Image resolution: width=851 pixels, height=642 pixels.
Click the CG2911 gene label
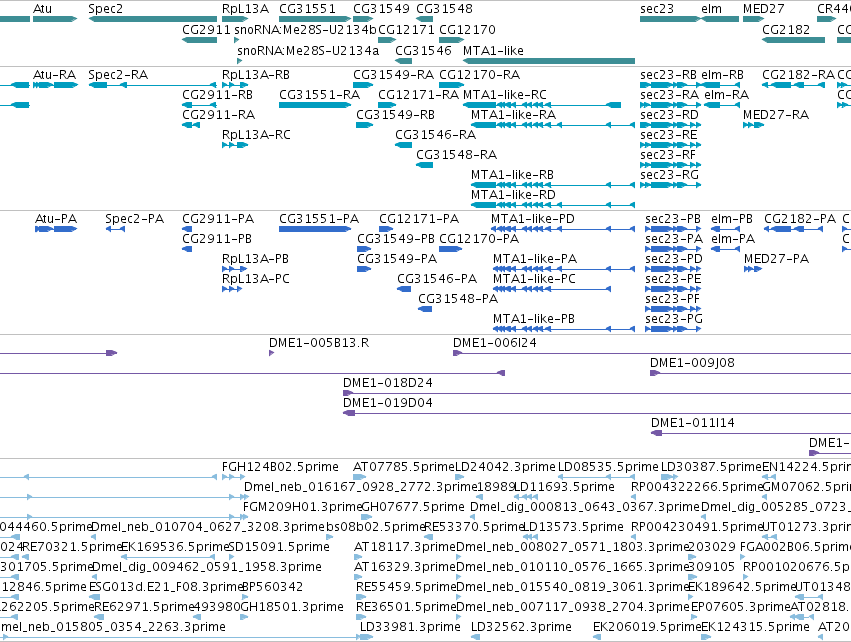[206, 29]
